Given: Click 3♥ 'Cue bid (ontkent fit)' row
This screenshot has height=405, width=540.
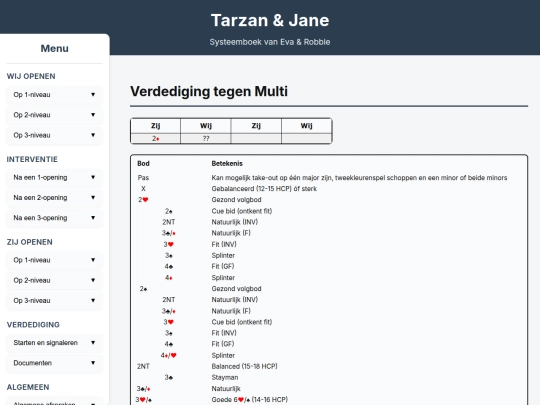Looking at the screenshot, I should click(x=329, y=322).
